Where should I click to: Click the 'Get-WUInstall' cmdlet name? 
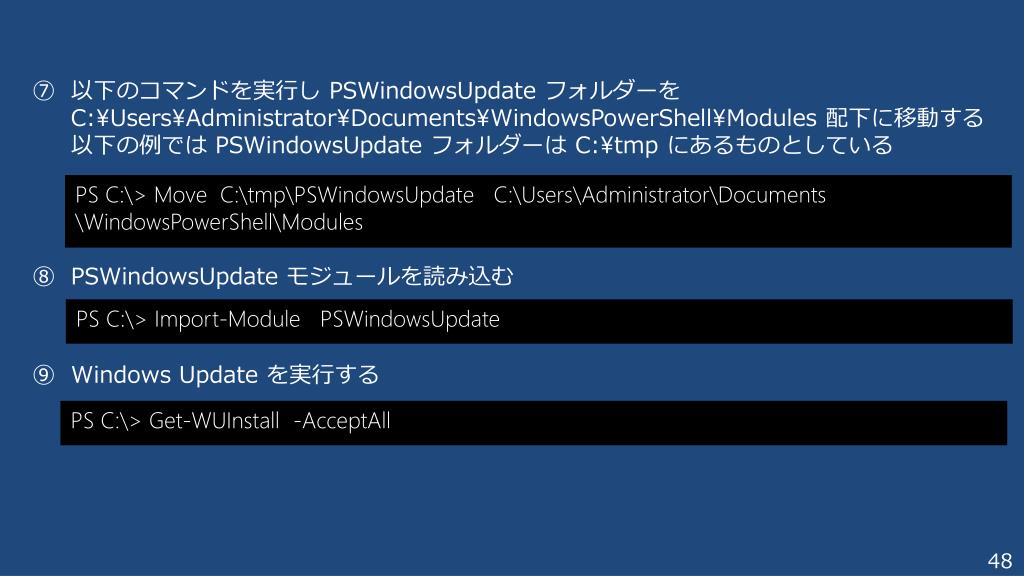click(x=214, y=421)
